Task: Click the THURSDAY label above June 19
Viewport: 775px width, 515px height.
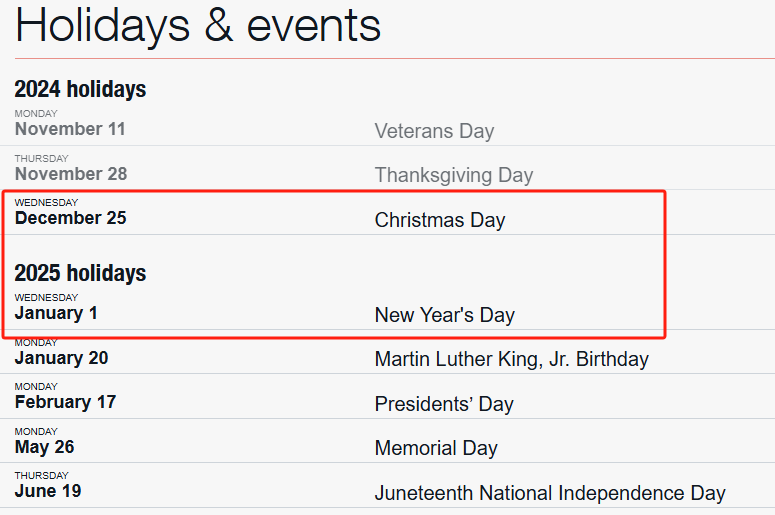Action: click(41, 475)
